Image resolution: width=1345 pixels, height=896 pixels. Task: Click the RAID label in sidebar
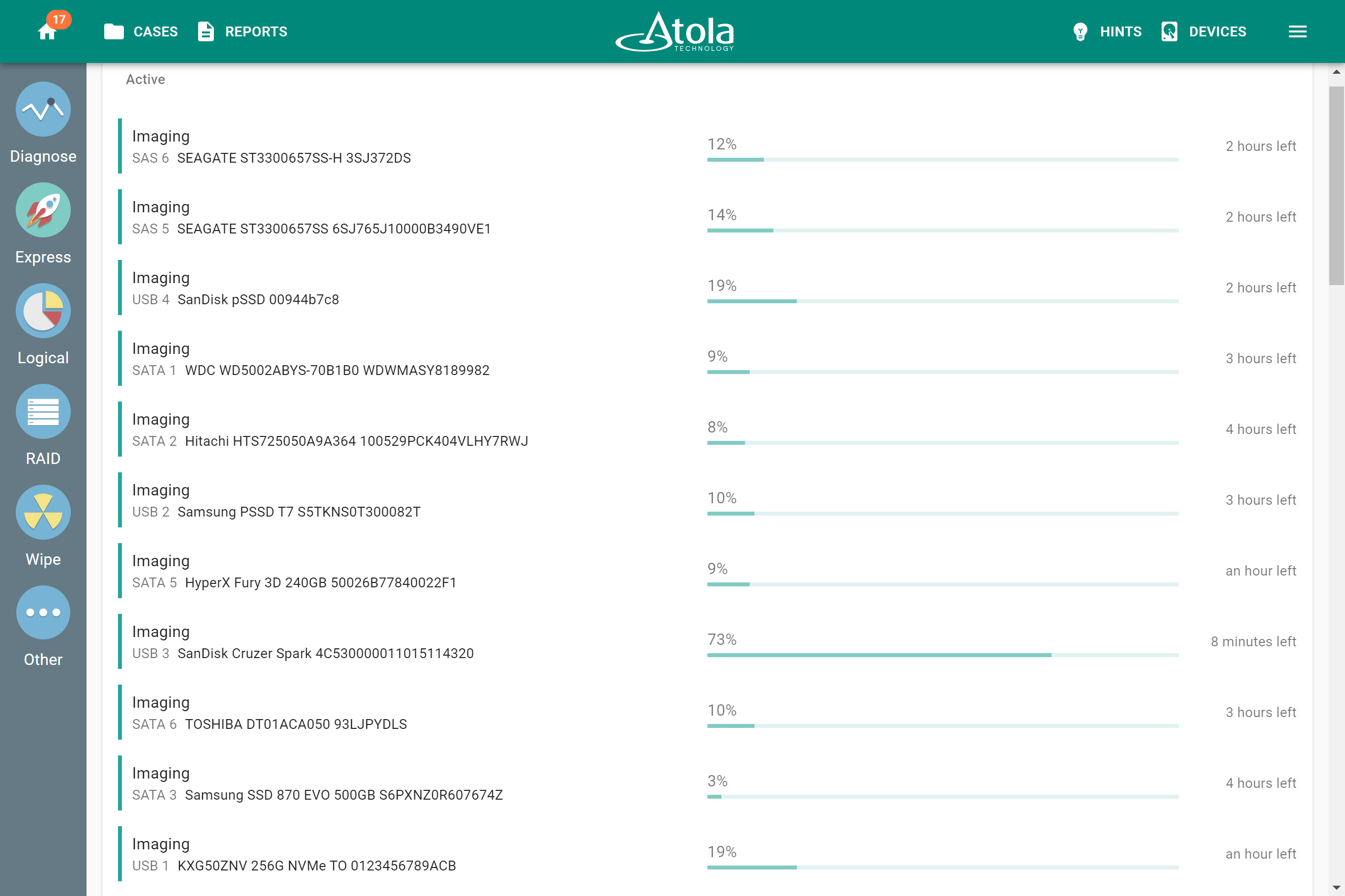(x=43, y=458)
